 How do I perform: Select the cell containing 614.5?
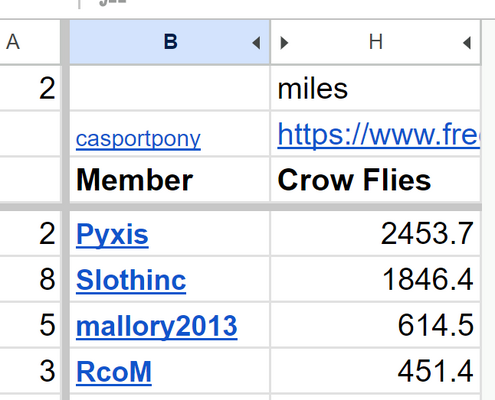point(376,325)
